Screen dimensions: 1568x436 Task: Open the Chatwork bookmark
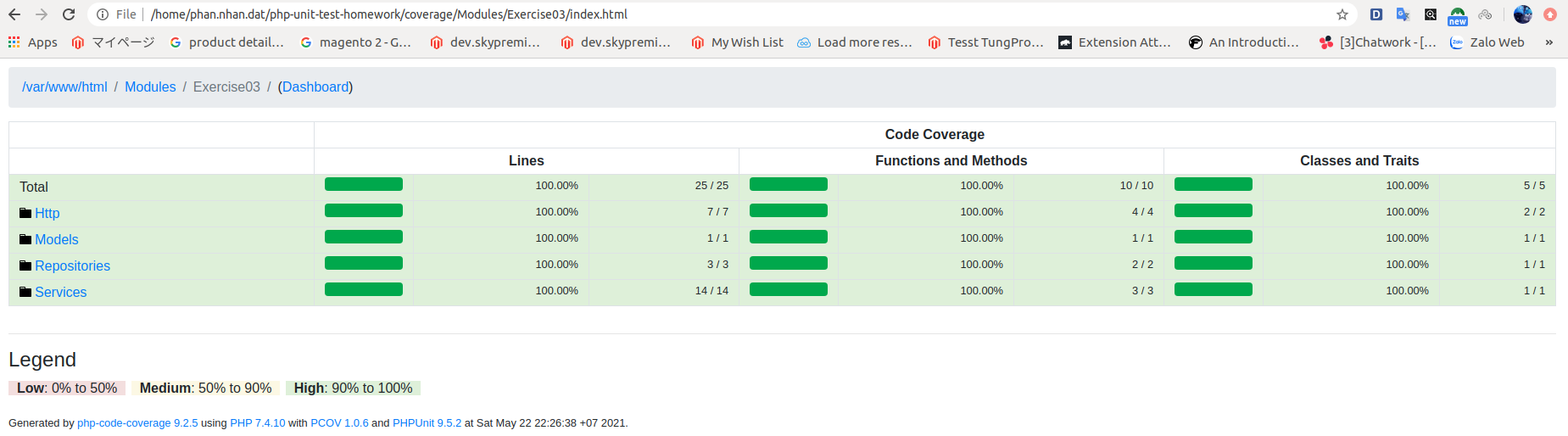pos(1378,42)
